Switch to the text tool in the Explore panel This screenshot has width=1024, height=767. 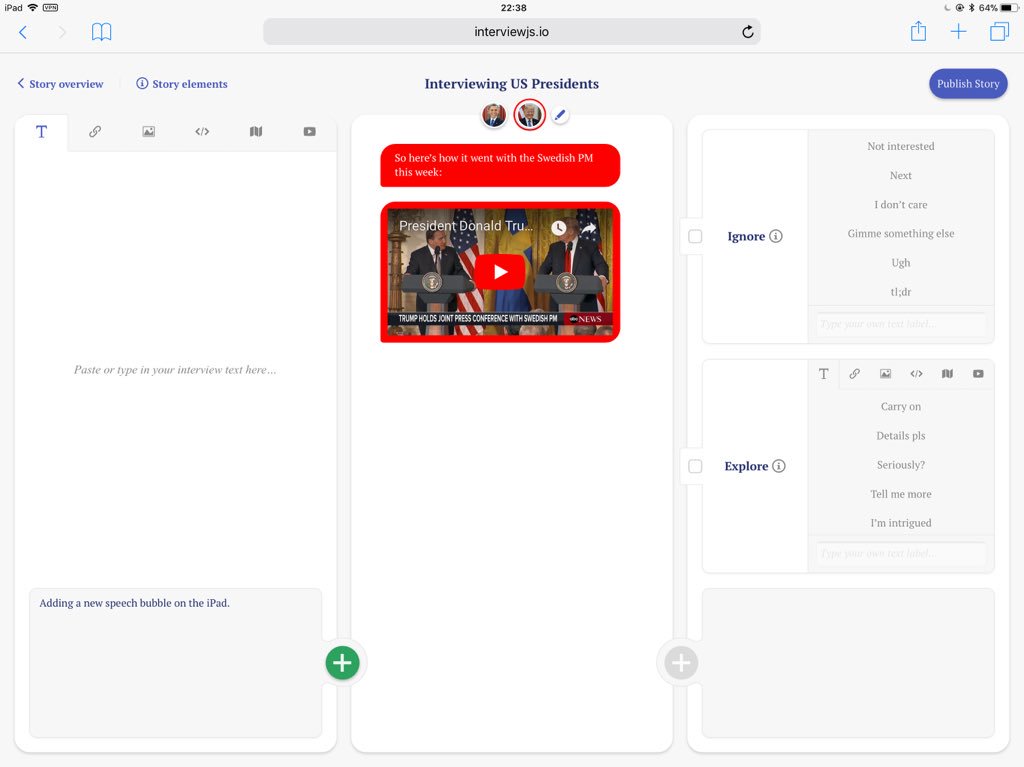[823, 374]
